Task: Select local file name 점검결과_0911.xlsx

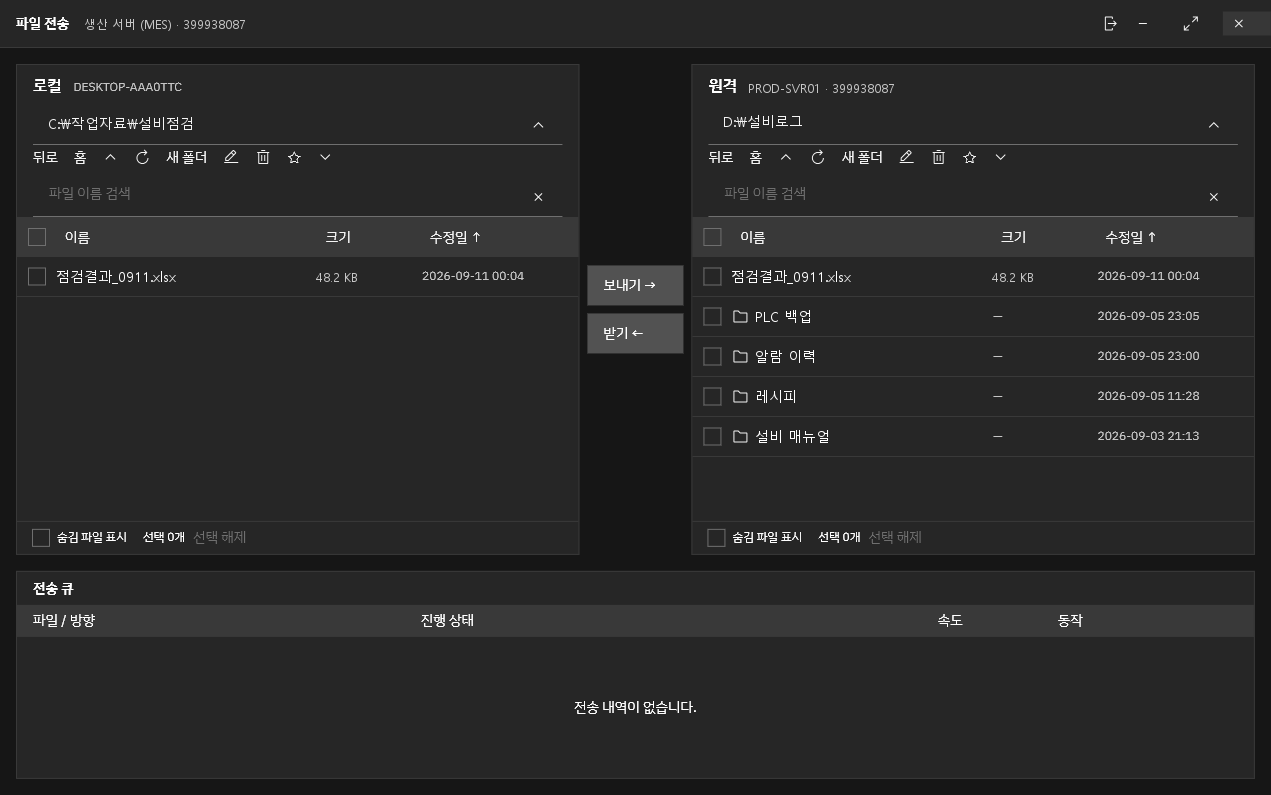Action: [116, 277]
